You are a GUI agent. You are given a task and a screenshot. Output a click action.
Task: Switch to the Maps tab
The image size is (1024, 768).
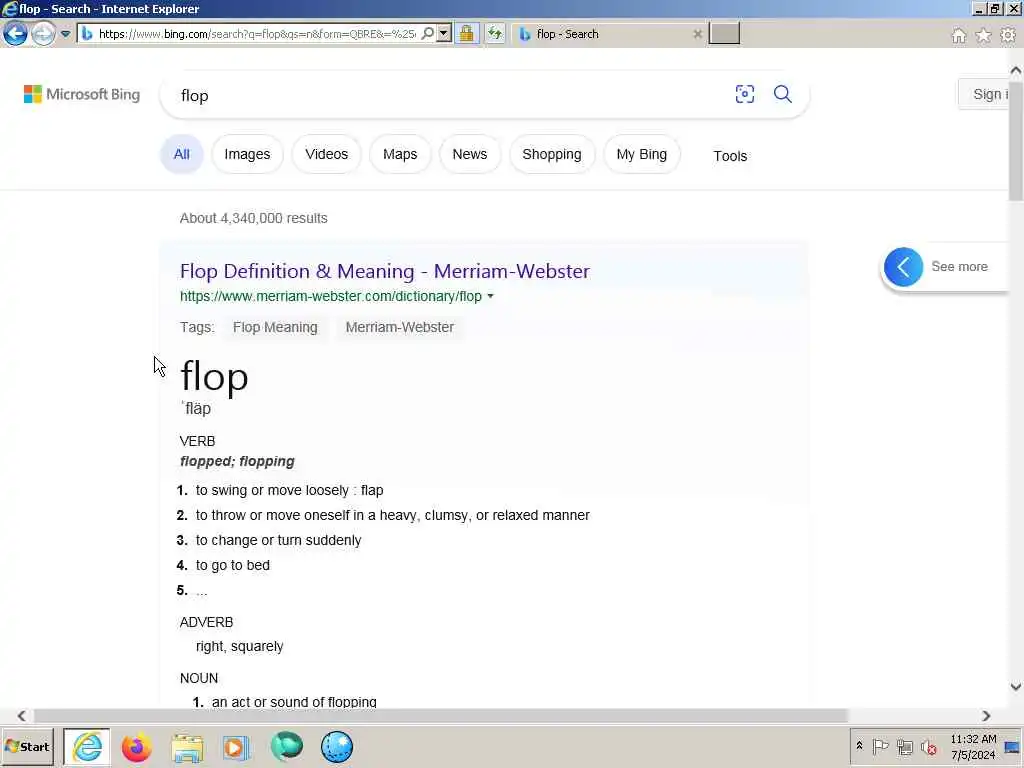coord(400,154)
